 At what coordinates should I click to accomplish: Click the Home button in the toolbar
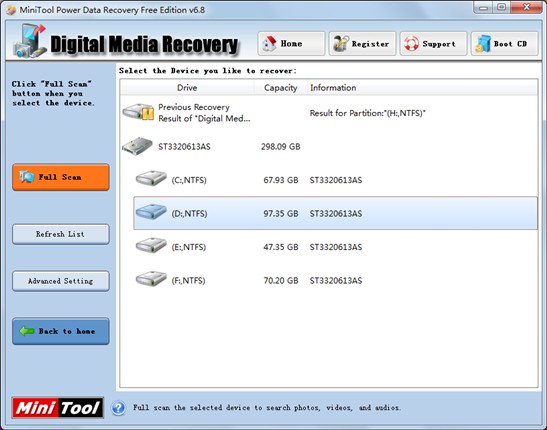pyautogui.click(x=291, y=44)
